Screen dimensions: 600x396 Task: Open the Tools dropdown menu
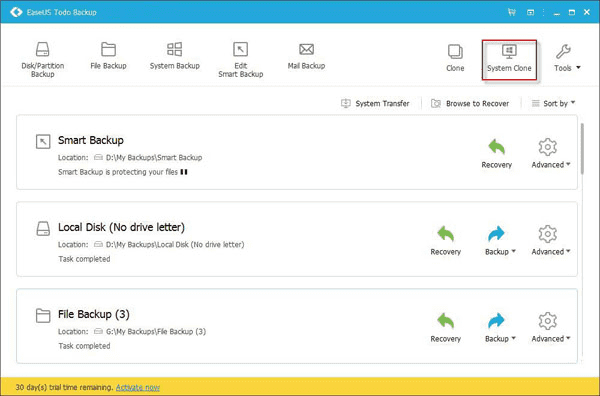(x=567, y=58)
